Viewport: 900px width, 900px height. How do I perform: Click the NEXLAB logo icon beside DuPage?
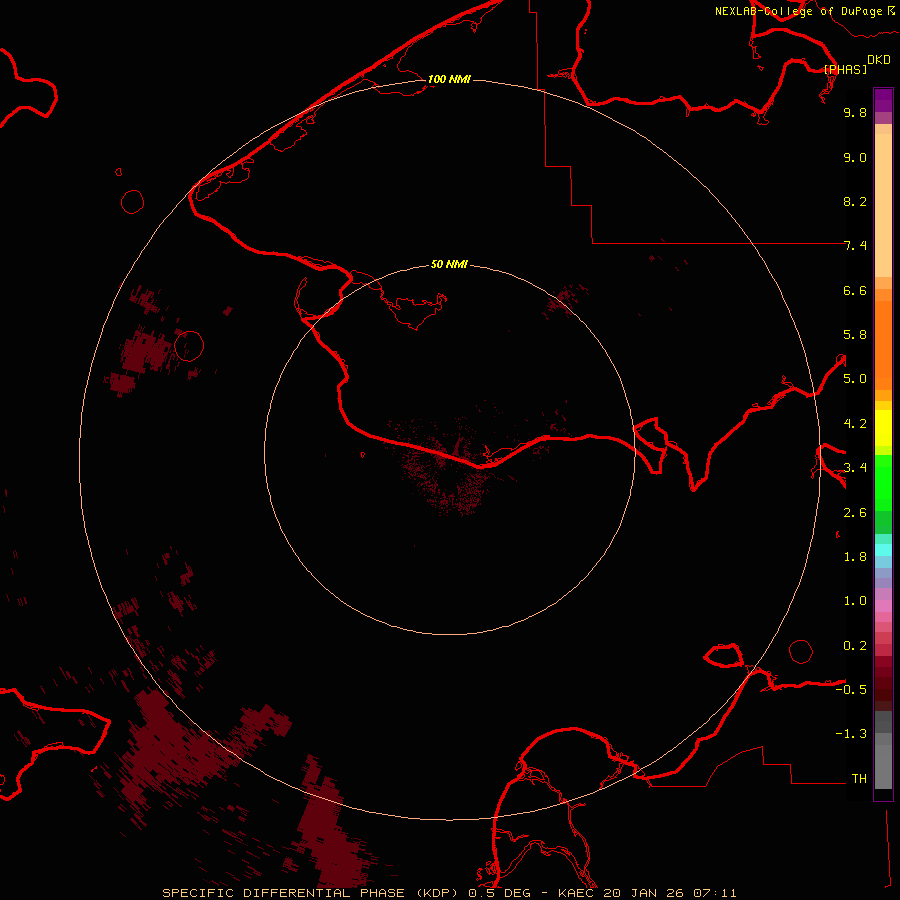point(891,11)
